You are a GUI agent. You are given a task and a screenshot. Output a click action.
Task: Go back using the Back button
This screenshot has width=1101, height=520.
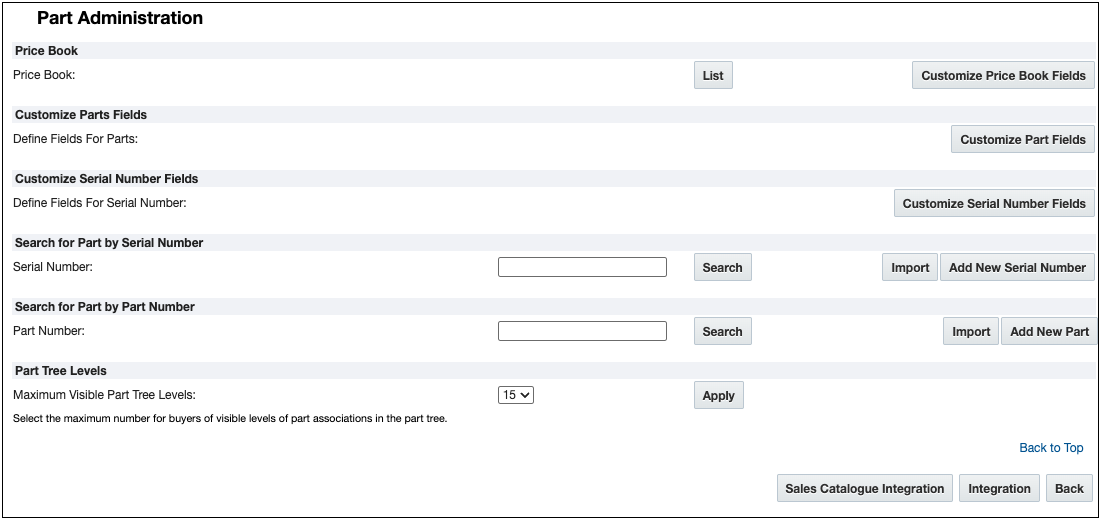pos(1069,488)
